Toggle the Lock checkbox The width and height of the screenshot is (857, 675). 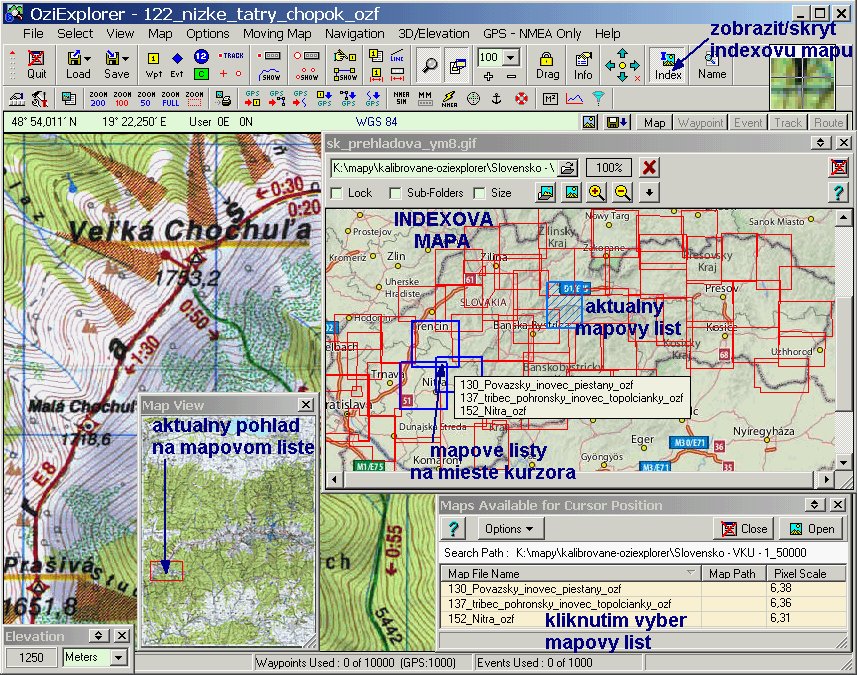click(337, 193)
